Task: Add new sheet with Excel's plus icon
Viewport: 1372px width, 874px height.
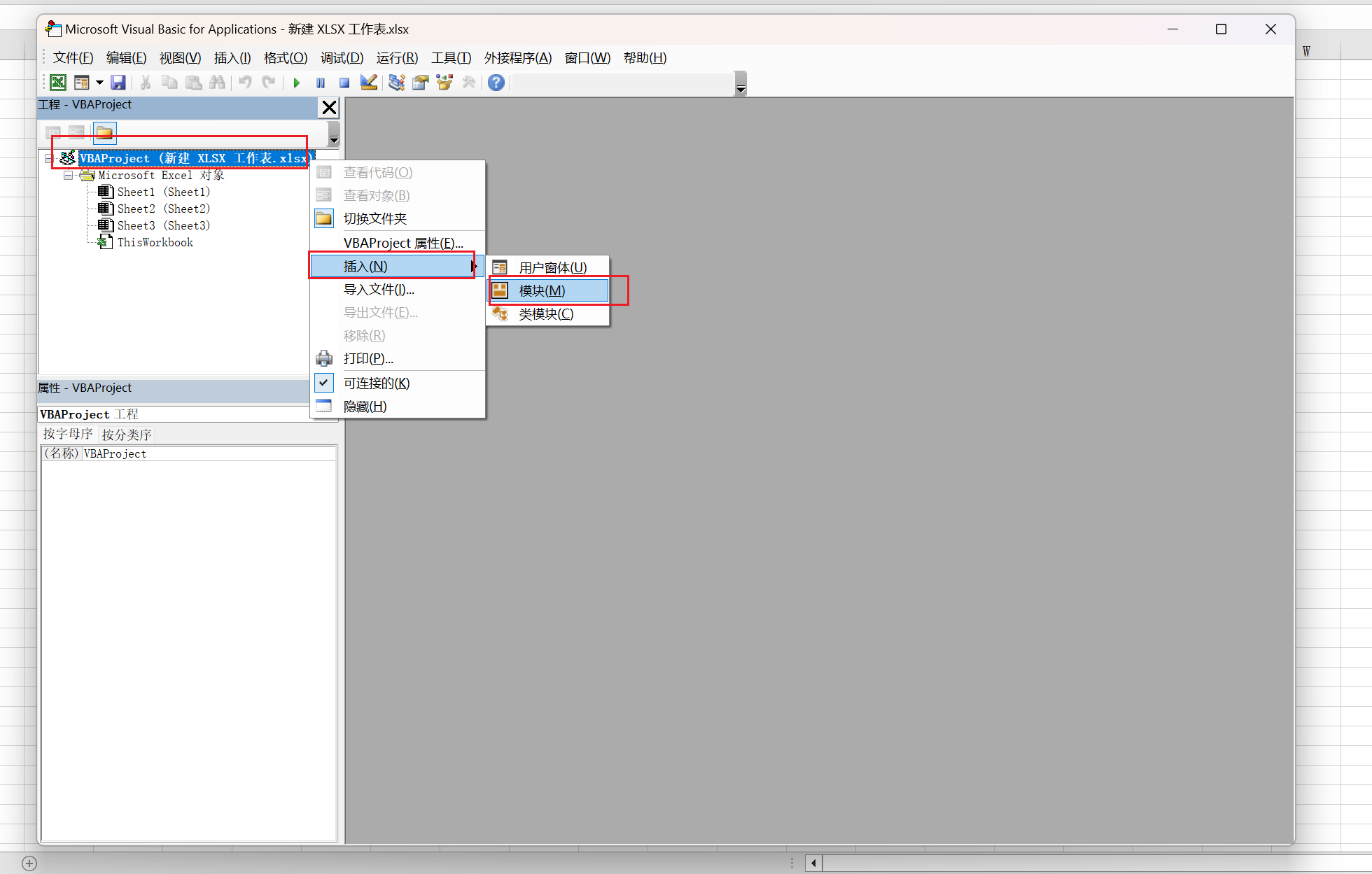Action: pyautogui.click(x=29, y=864)
